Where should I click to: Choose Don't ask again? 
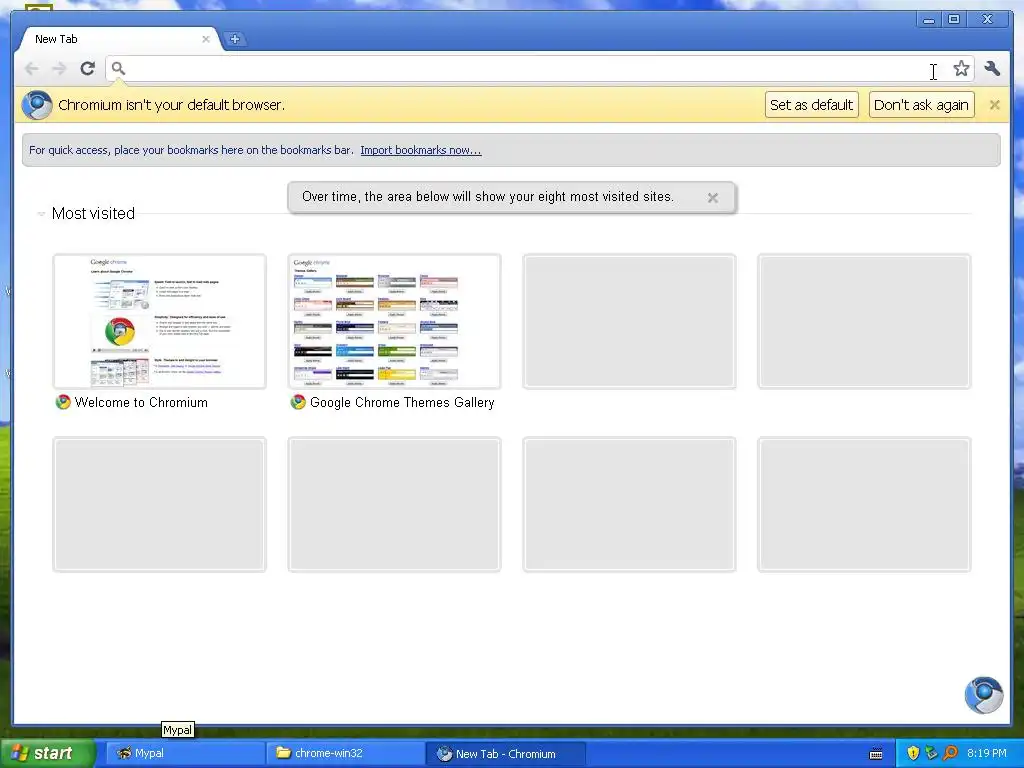921,105
